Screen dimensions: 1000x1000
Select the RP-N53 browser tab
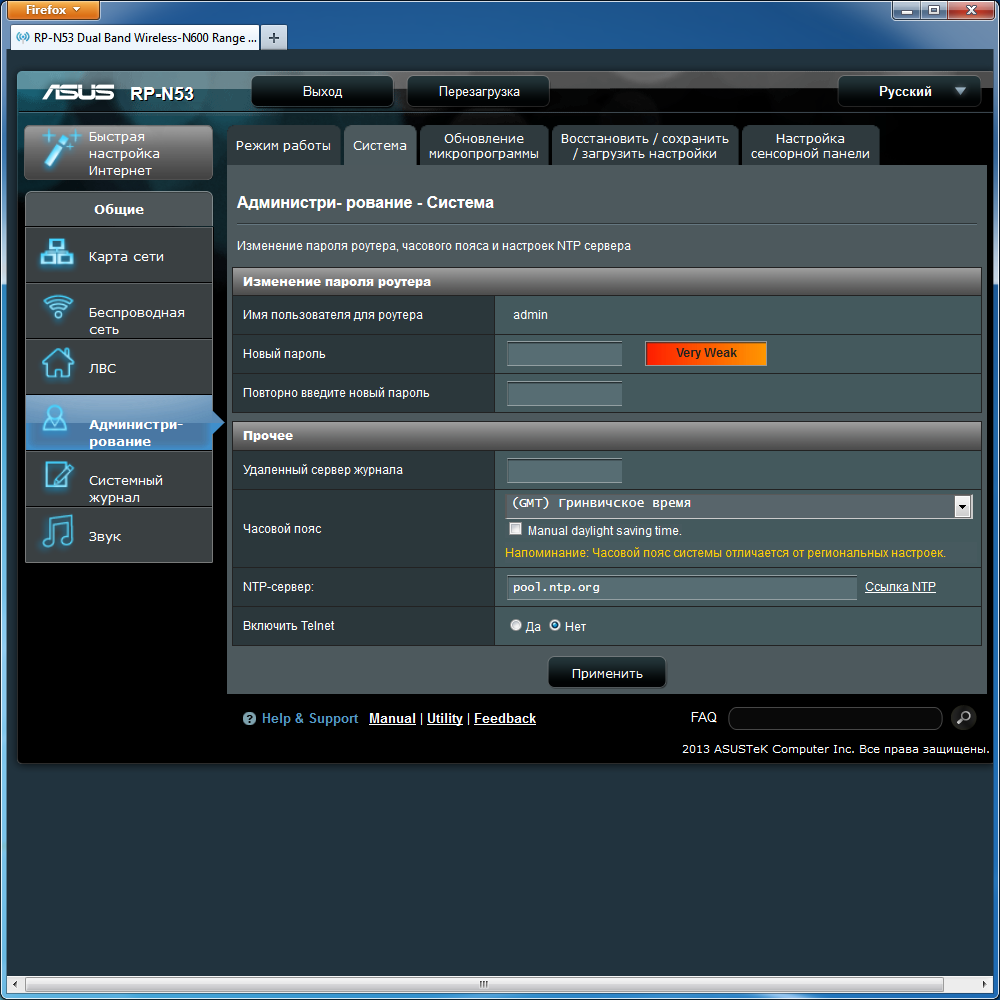135,38
